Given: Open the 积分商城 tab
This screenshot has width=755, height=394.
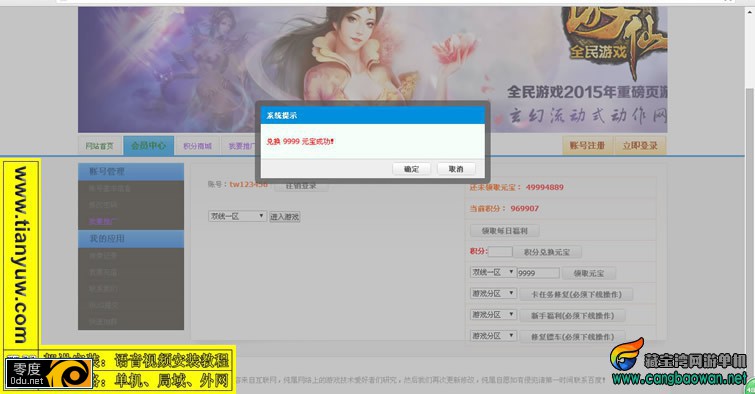Looking at the screenshot, I should pos(197,145).
